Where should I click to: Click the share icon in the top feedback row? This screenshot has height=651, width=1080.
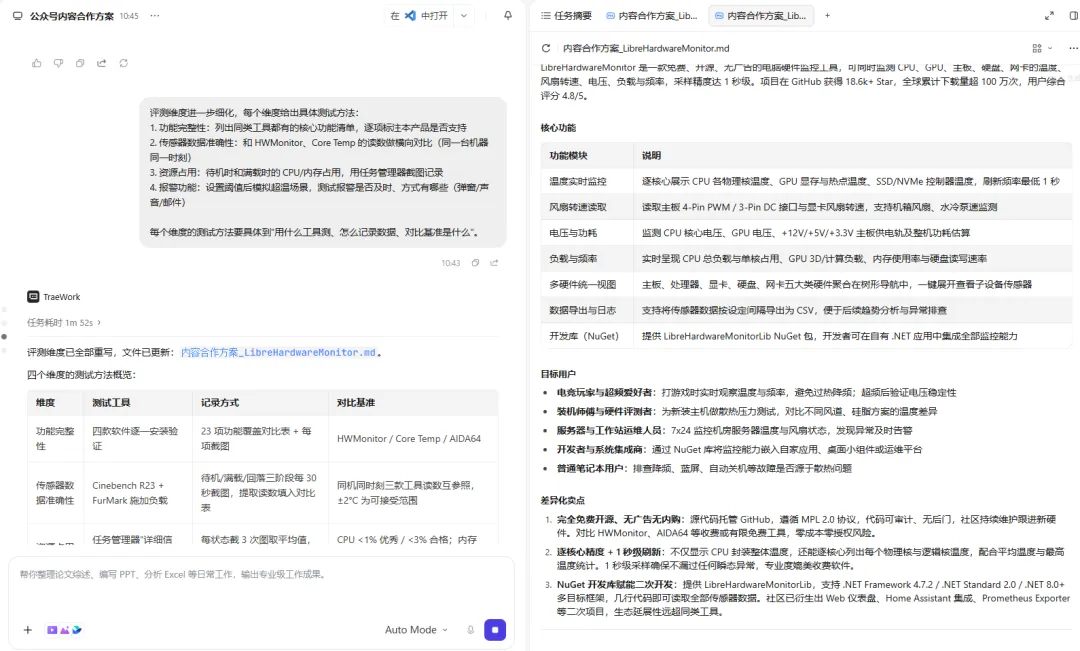[102, 63]
